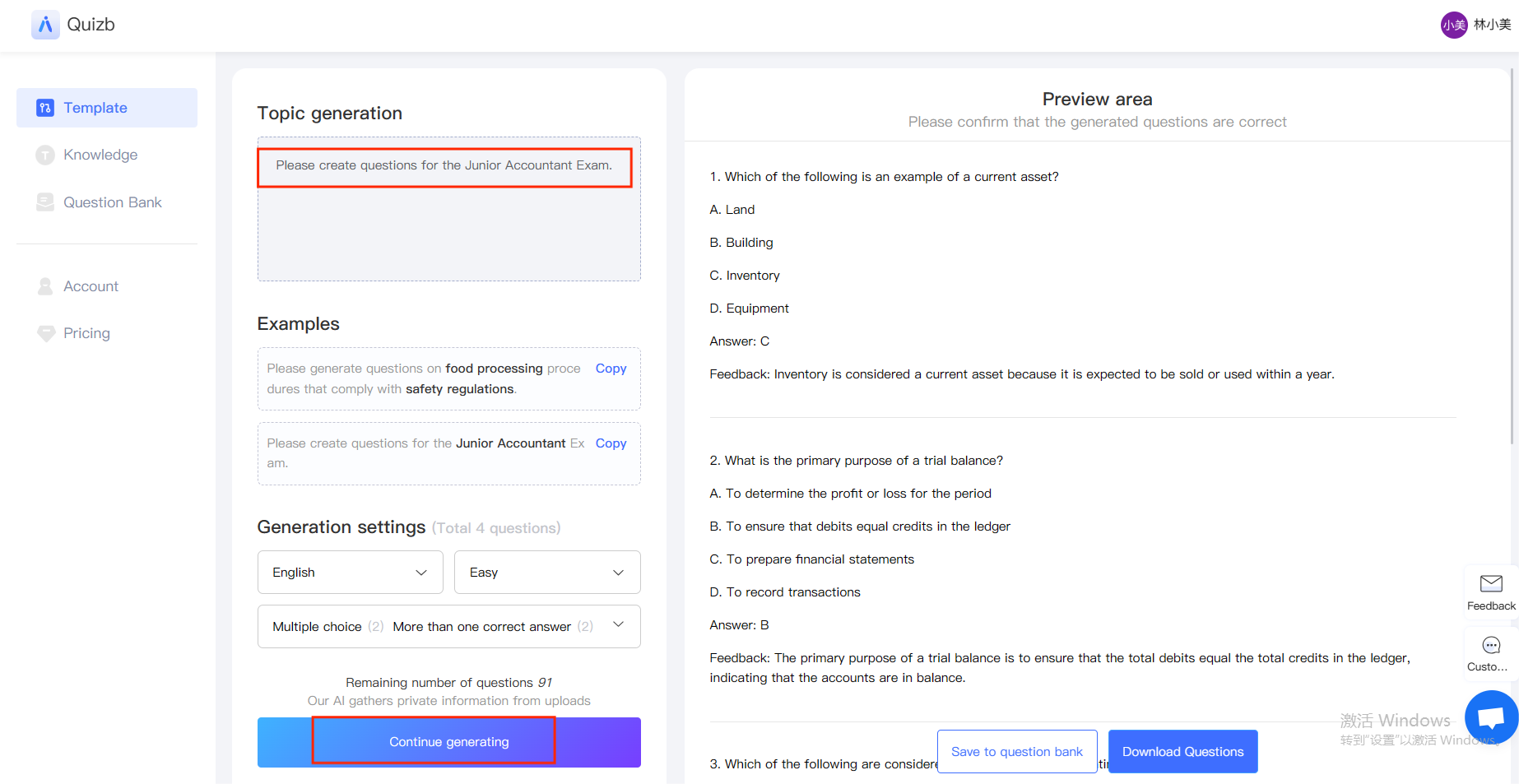
Task: Click the Download Questions button
Action: pyautogui.click(x=1183, y=752)
